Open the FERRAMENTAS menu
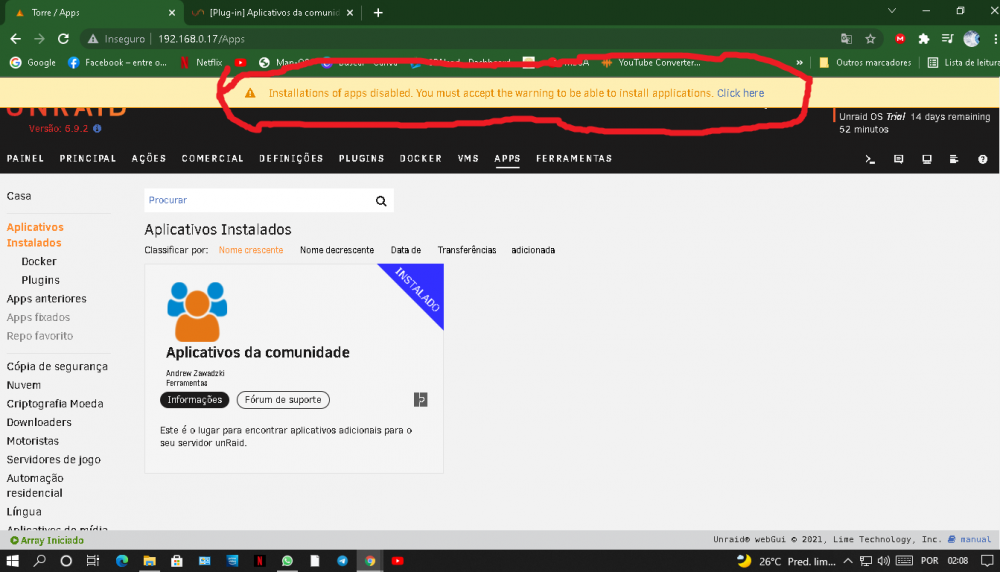Screen dimensions: 1000x572 [574, 159]
